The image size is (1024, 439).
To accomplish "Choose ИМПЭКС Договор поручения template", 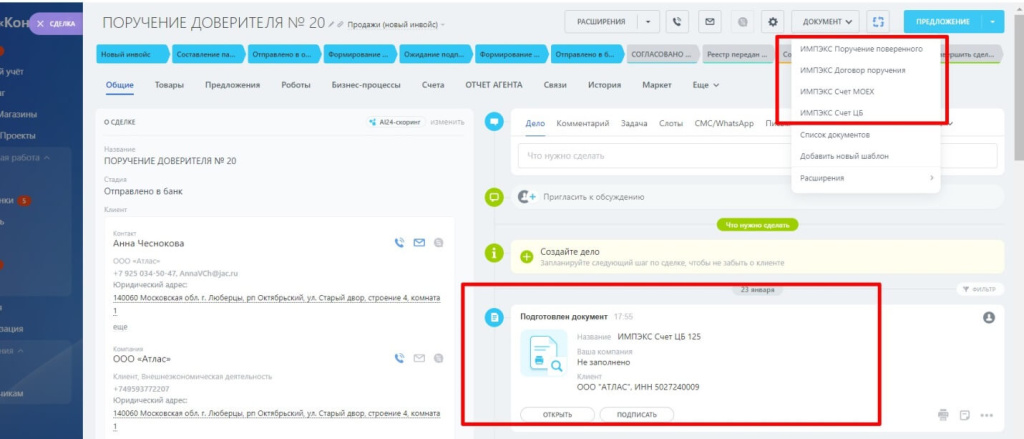I will pyautogui.click(x=853, y=70).
